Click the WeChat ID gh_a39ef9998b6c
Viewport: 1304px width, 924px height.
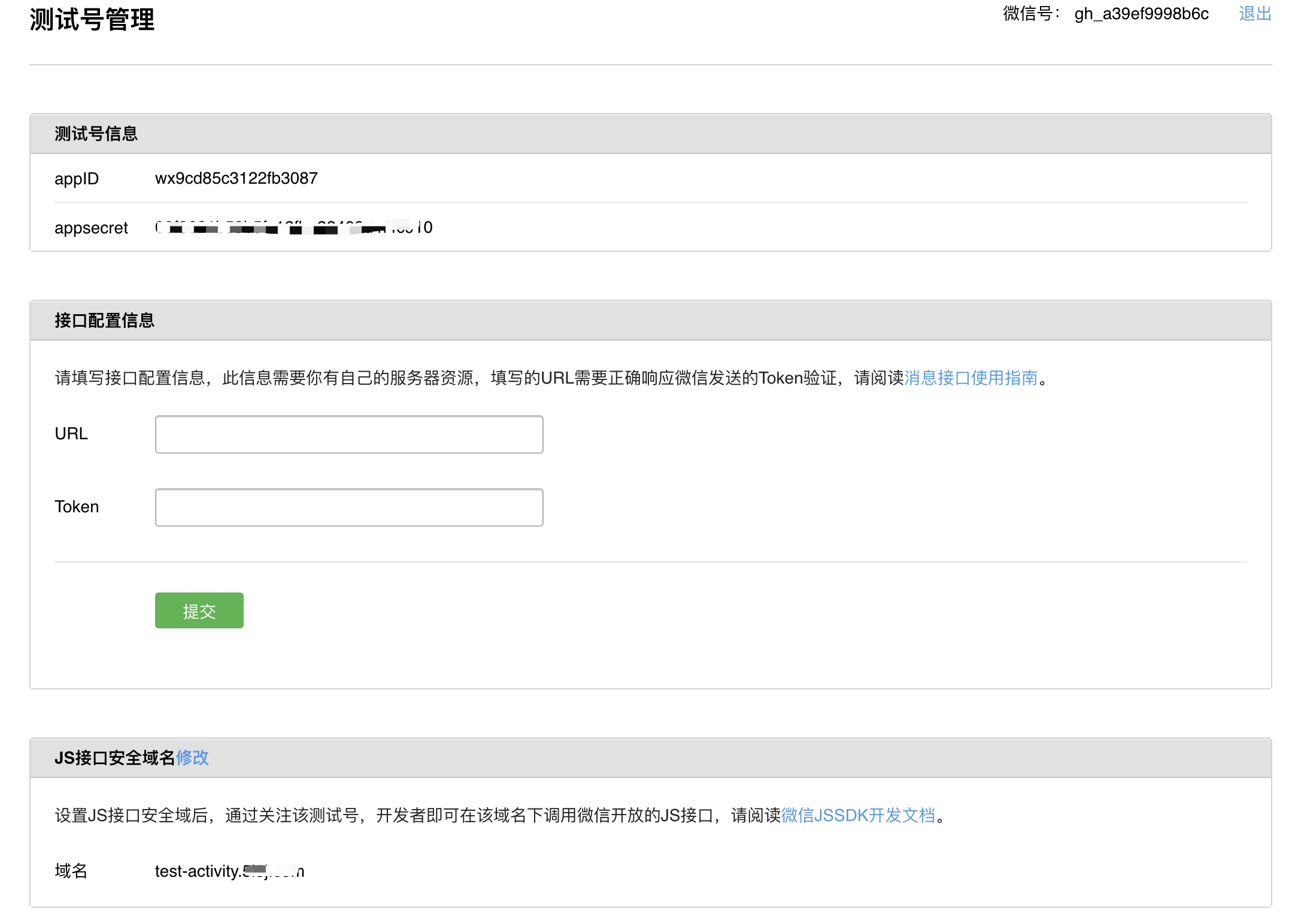(x=1141, y=14)
